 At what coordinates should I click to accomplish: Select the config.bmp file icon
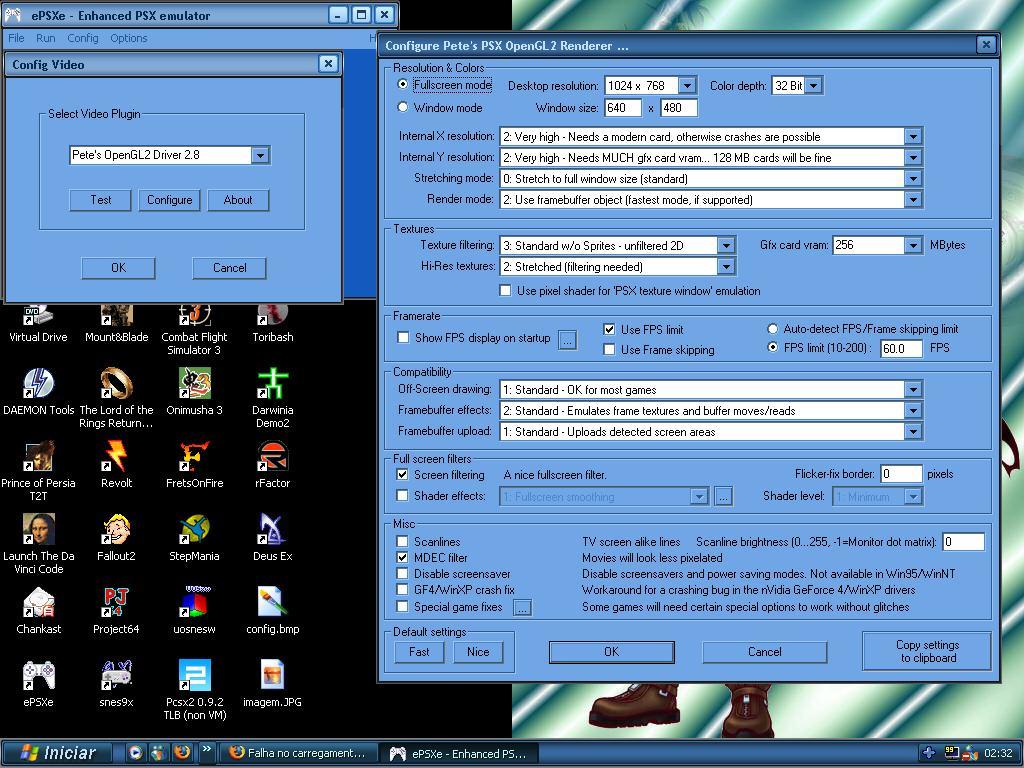[x=272, y=611]
